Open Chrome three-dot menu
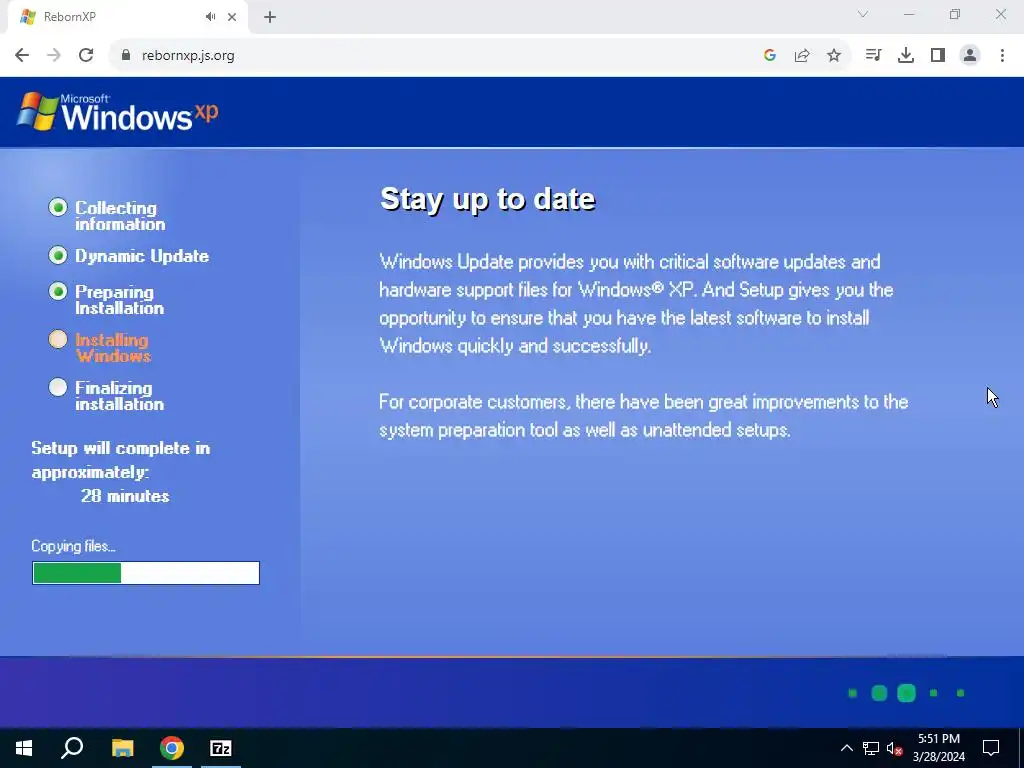The height and width of the screenshot is (768, 1024). [1002, 55]
